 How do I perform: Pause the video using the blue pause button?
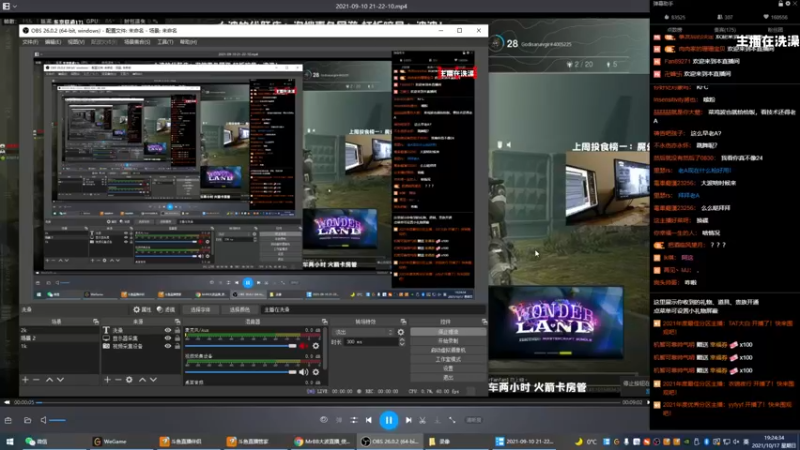389,420
